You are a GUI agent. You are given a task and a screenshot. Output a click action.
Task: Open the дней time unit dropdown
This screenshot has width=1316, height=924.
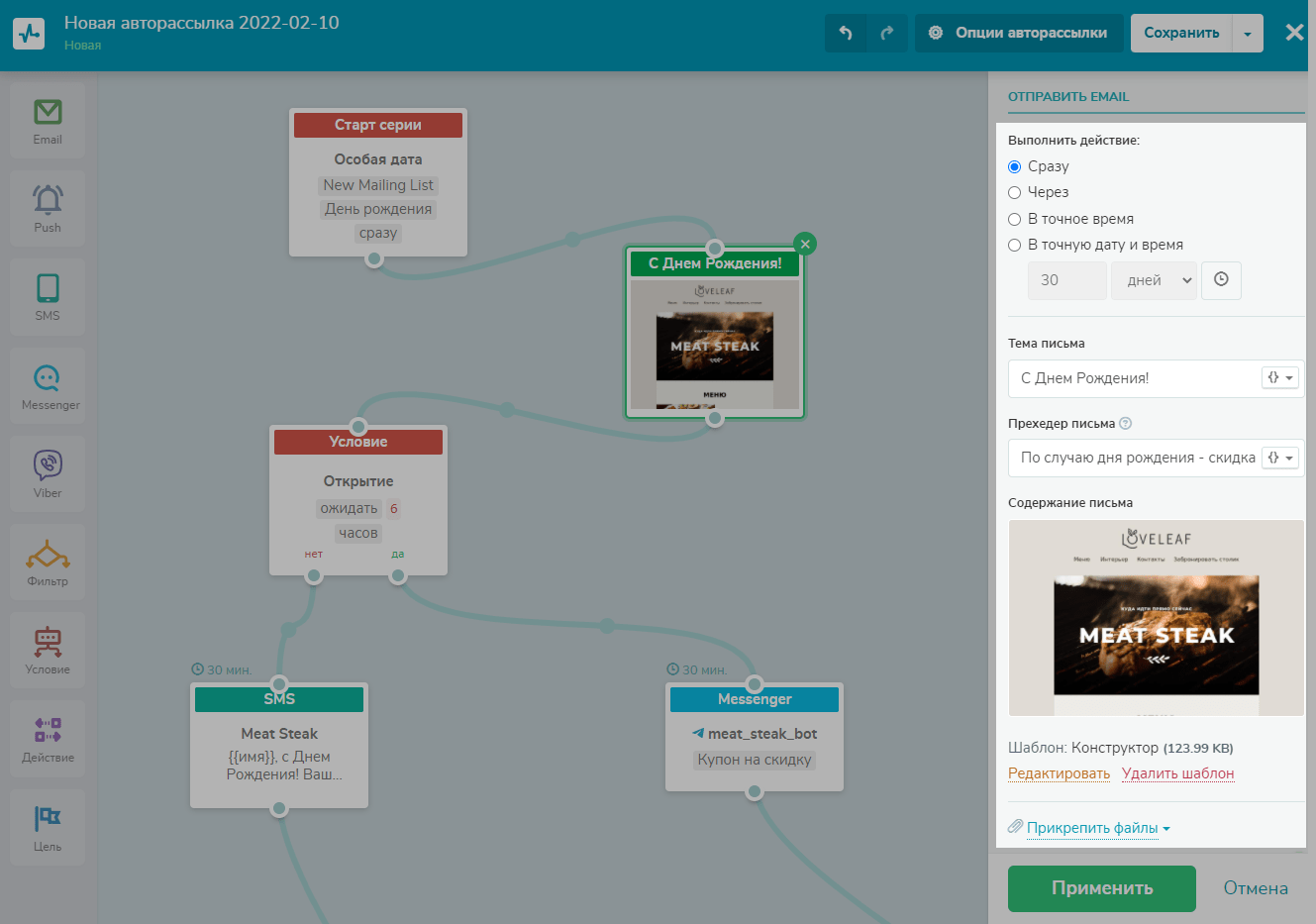point(1154,280)
